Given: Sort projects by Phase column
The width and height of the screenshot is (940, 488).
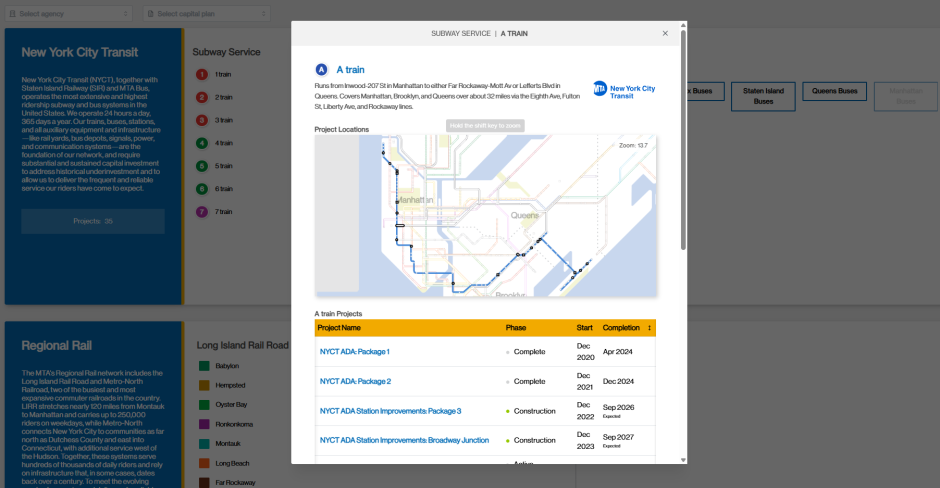Looking at the screenshot, I should point(516,328).
